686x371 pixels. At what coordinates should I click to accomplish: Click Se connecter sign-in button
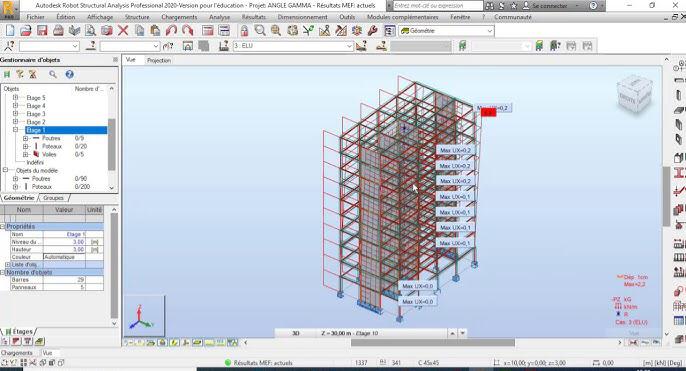550,6
